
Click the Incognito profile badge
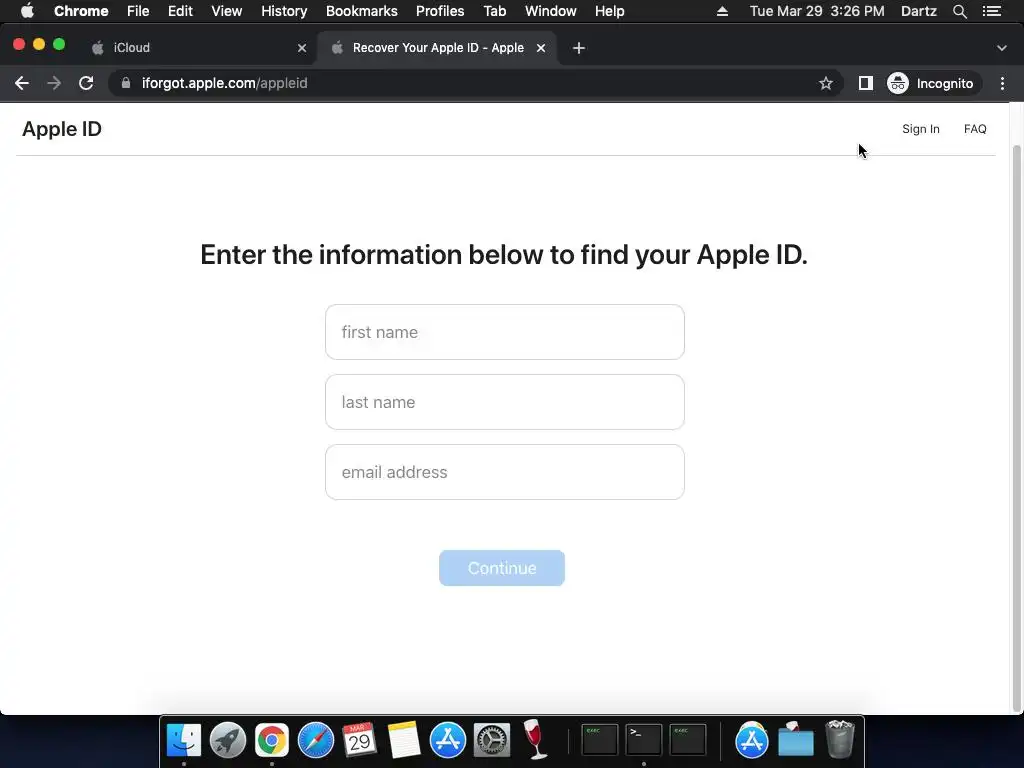pyautogui.click(x=931, y=83)
